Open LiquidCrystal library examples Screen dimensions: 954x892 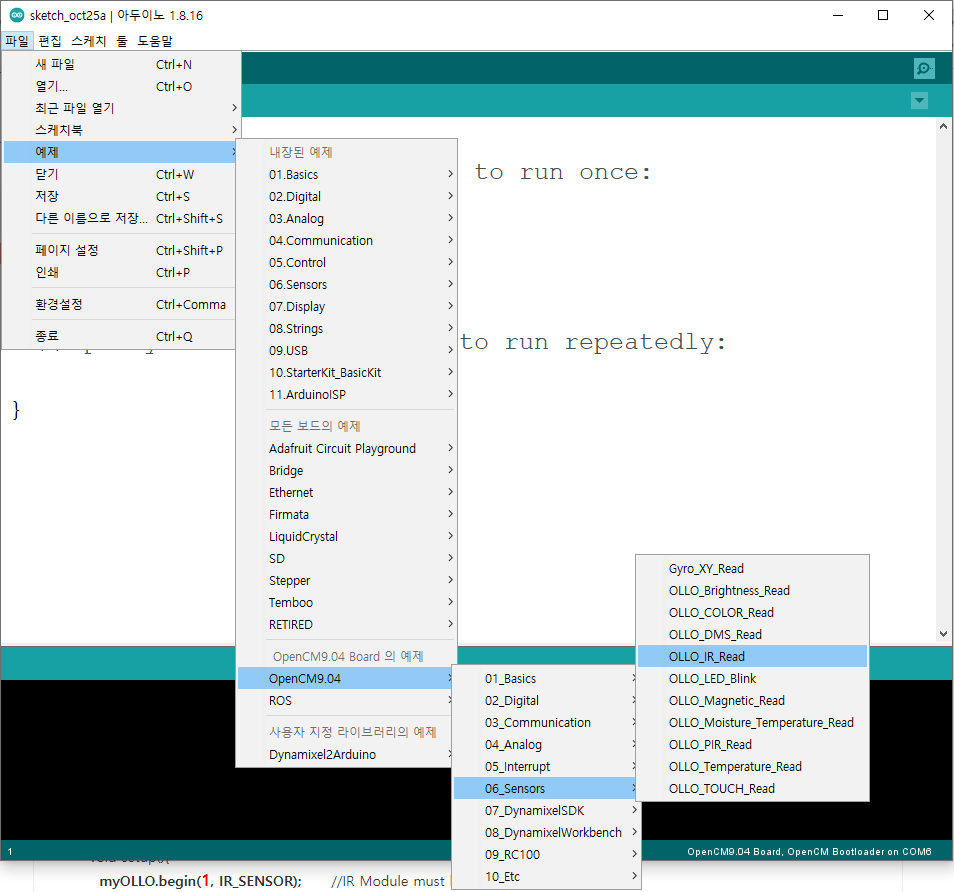click(346, 537)
